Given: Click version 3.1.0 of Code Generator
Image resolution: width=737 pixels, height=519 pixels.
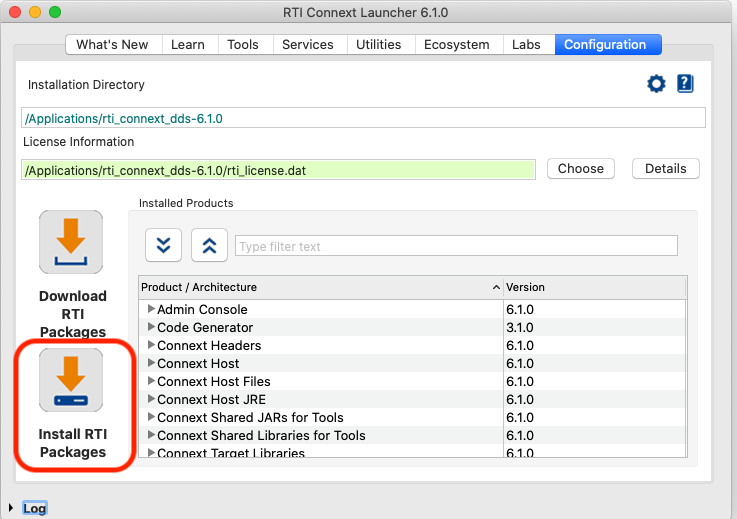Looking at the screenshot, I should [x=520, y=327].
